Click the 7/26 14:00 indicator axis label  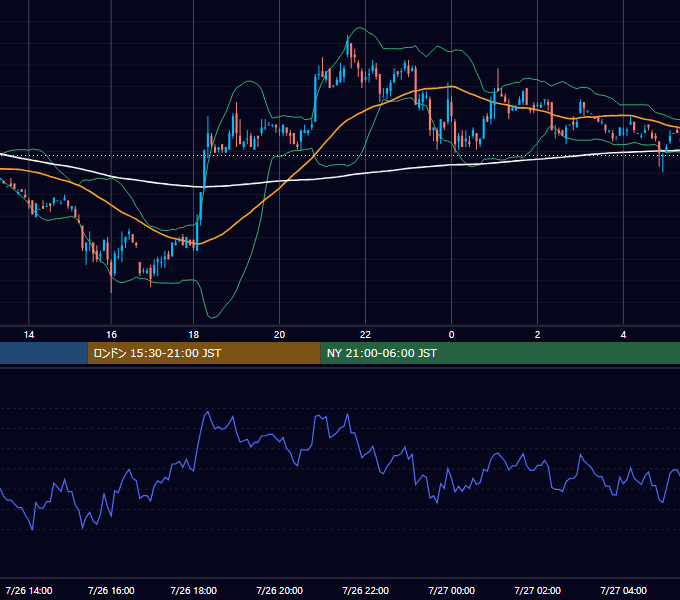29,590
